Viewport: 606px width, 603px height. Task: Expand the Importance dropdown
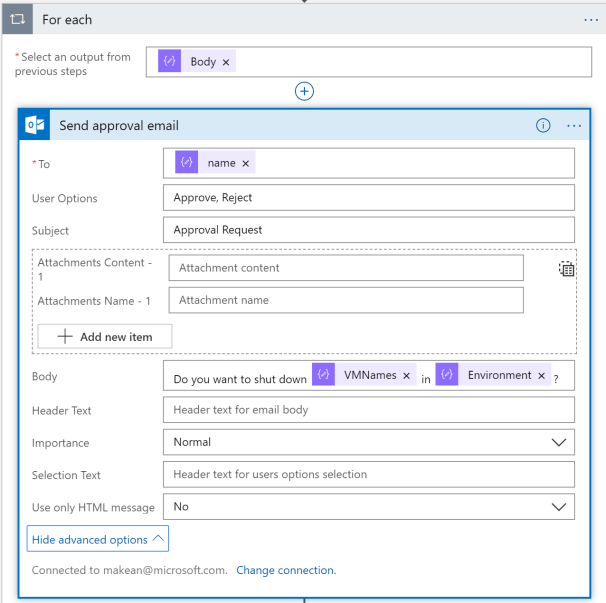point(558,442)
